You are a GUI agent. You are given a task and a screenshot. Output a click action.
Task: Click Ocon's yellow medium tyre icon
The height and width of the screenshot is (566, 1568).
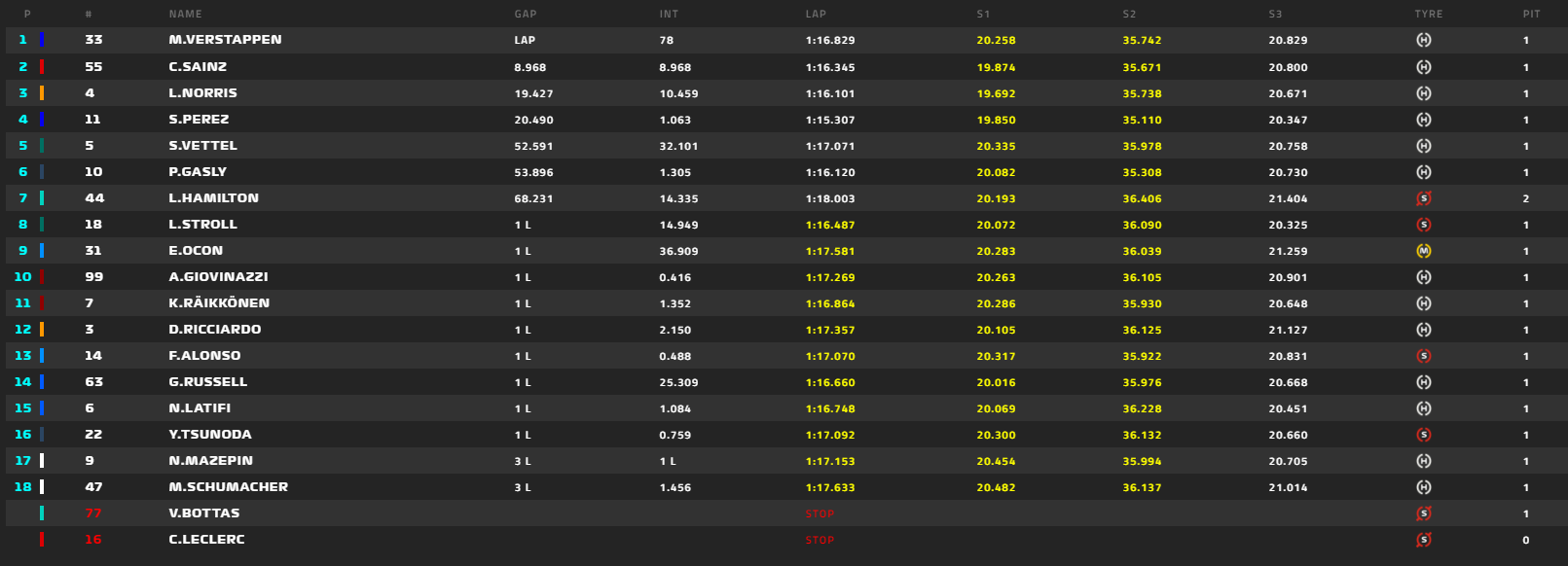coord(1423,251)
